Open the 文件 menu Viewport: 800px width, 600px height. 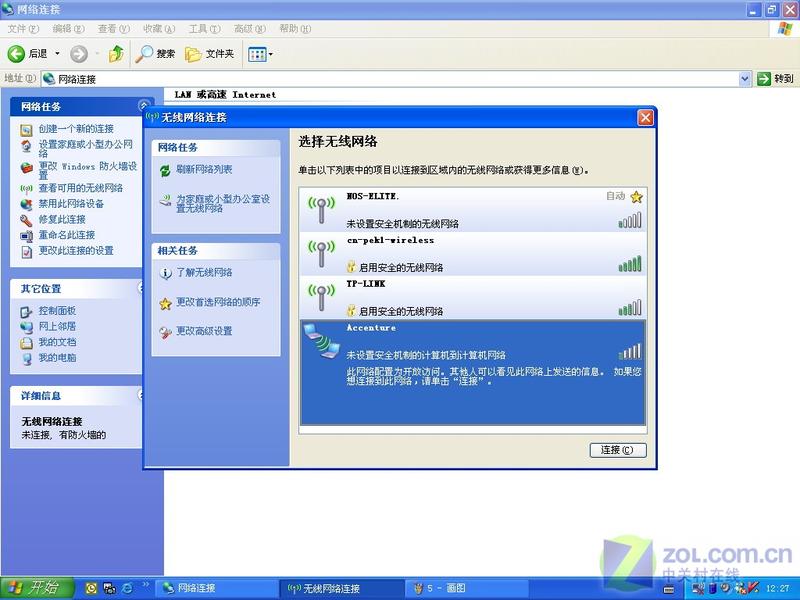coord(23,29)
